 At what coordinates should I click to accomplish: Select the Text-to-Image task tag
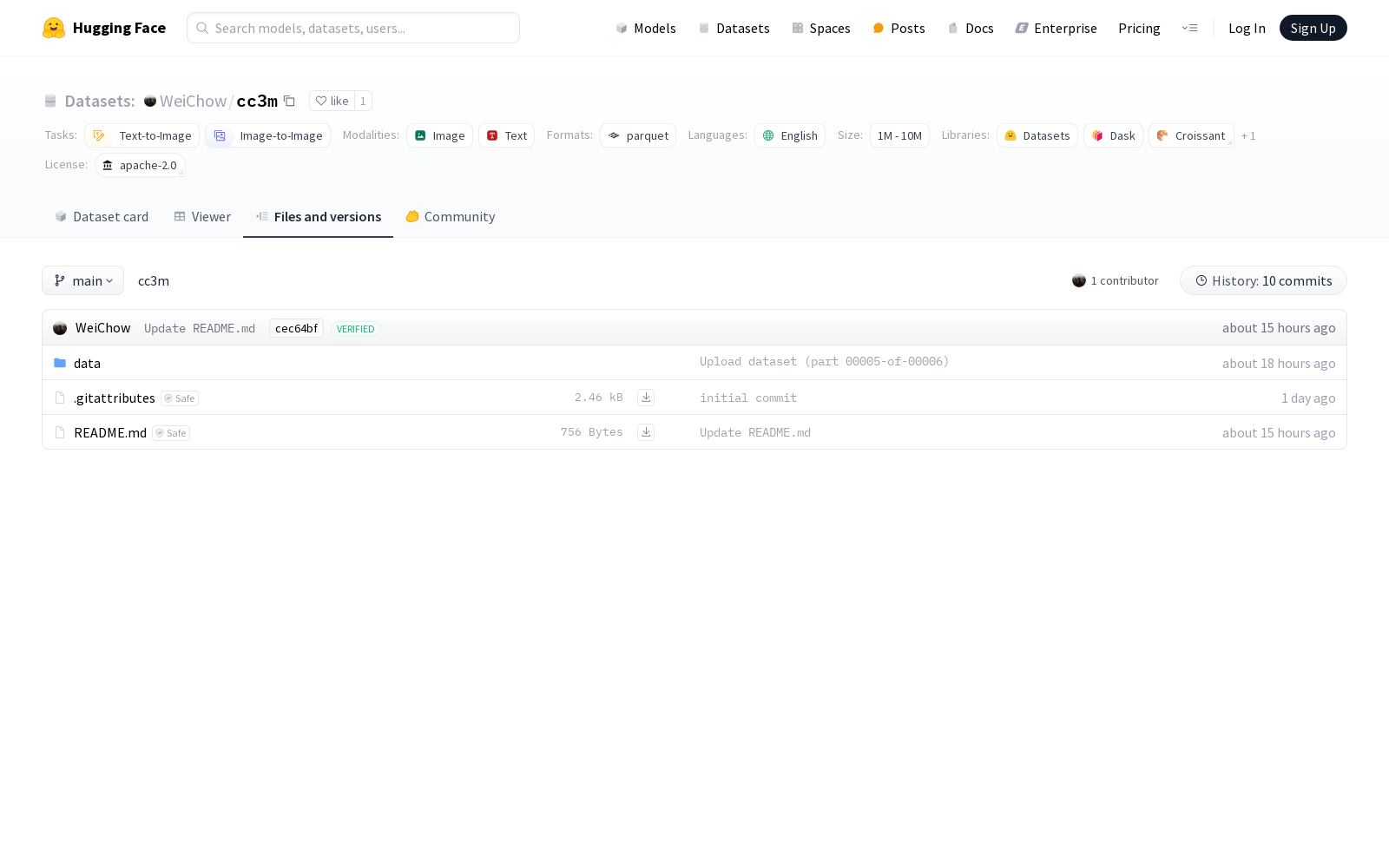click(x=142, y=136)
